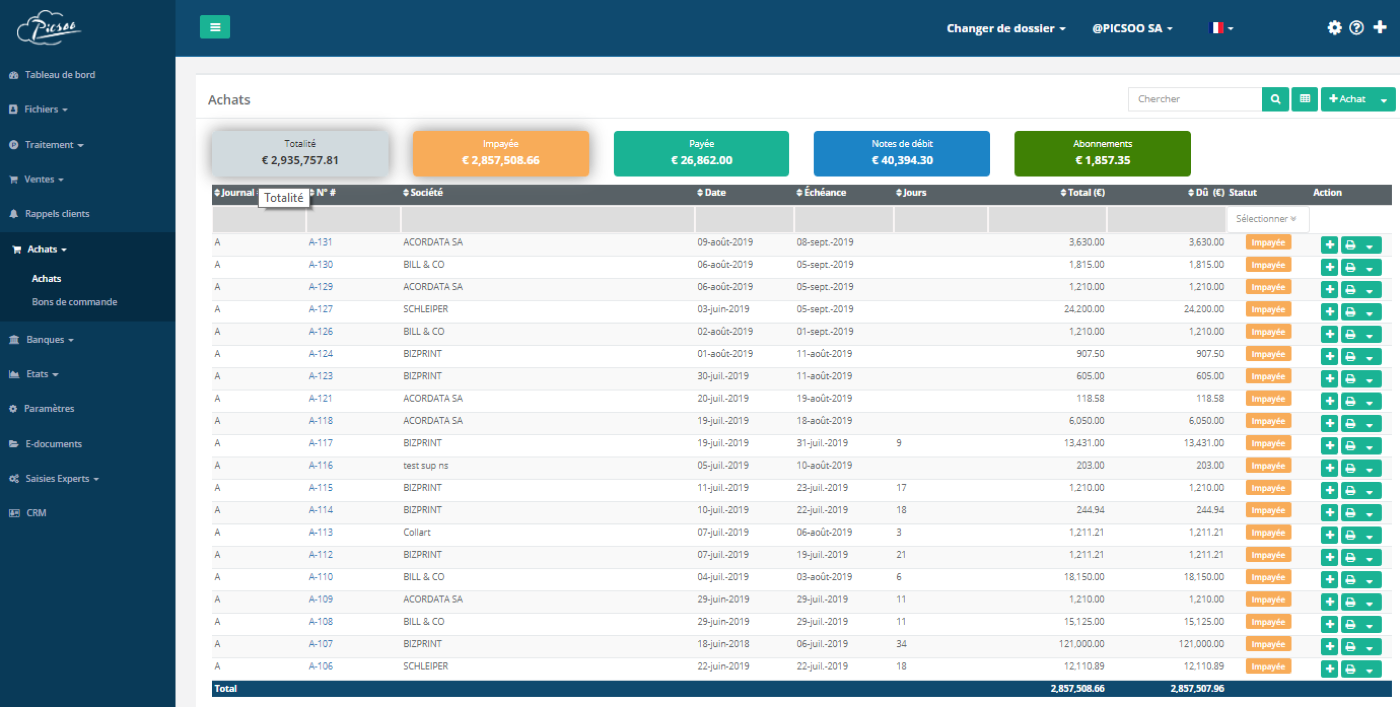Click the plus button for row A-117
The height and width of the screenshot is (707, 1400).
coord(1329,446)
